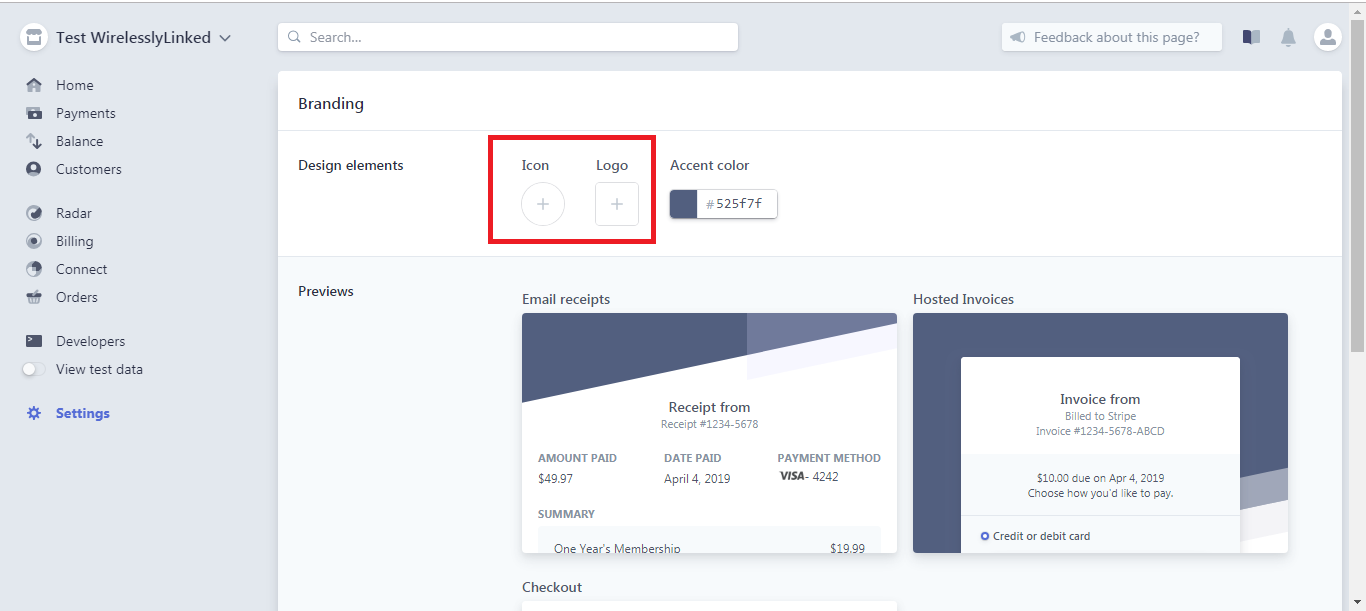
Task: Click the accent color swatch
Action: pyautogui.click(x=683, y=204)
